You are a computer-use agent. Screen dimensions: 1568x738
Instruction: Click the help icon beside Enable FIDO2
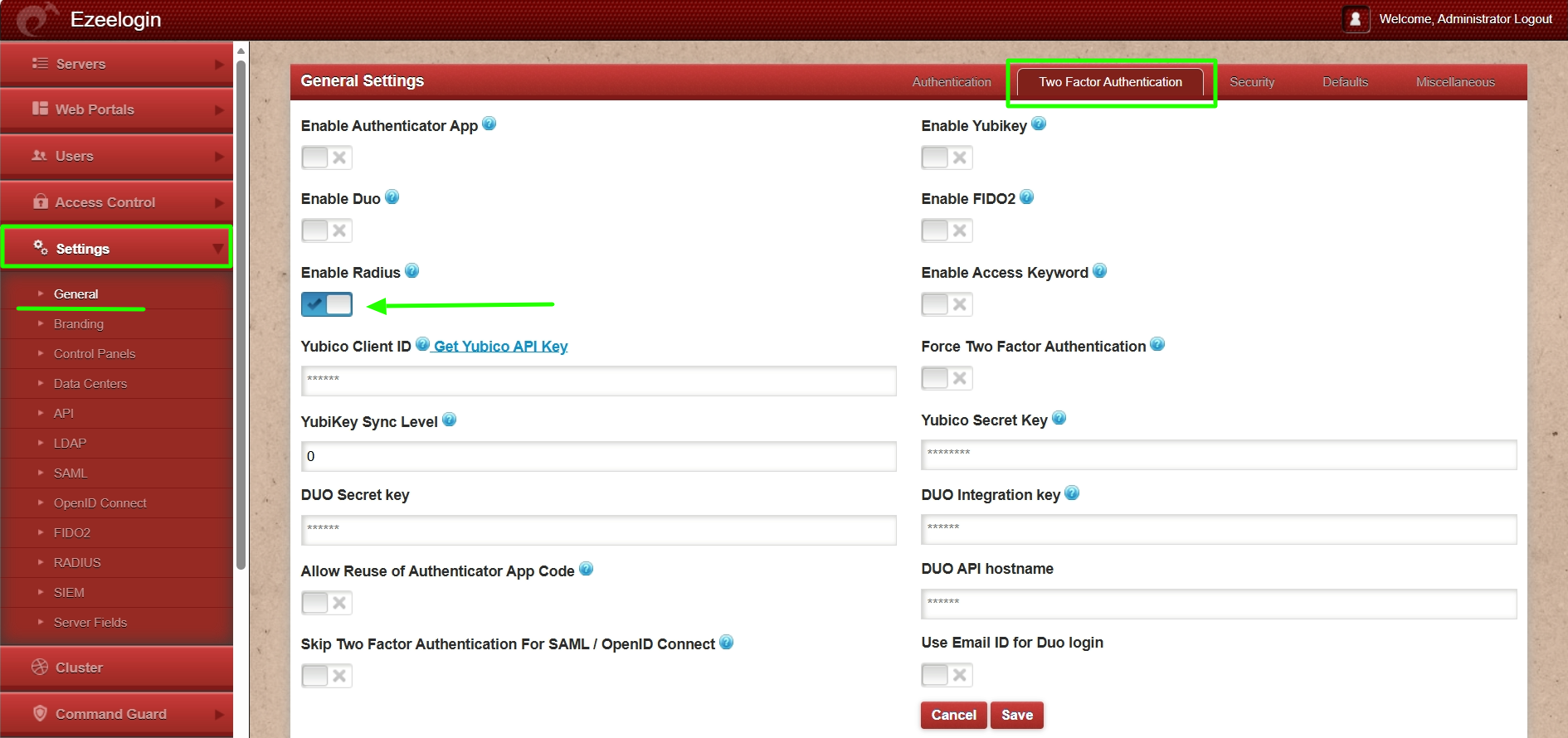(x=1027, y=197)
